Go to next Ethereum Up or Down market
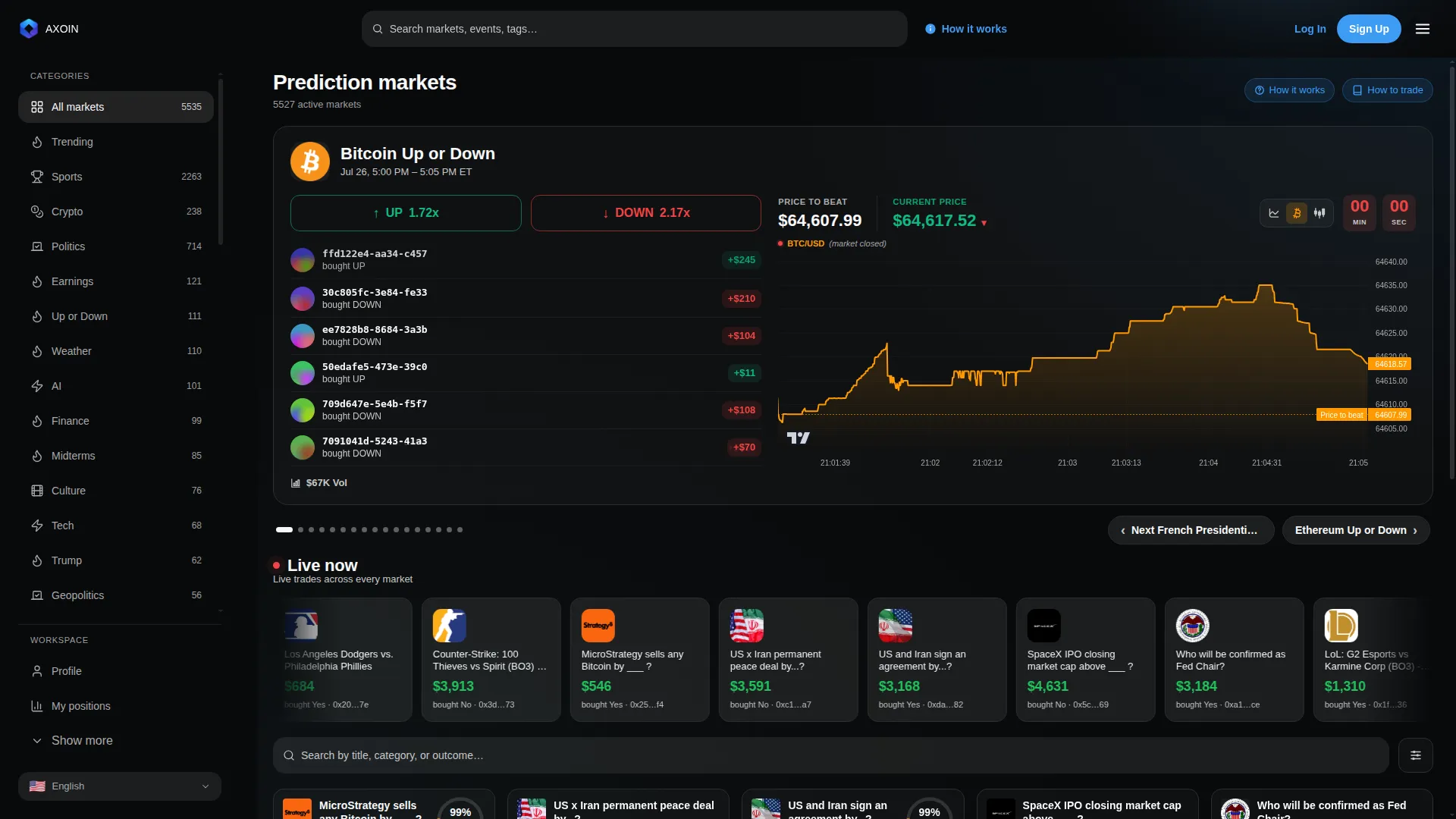 pos(1356,530)
